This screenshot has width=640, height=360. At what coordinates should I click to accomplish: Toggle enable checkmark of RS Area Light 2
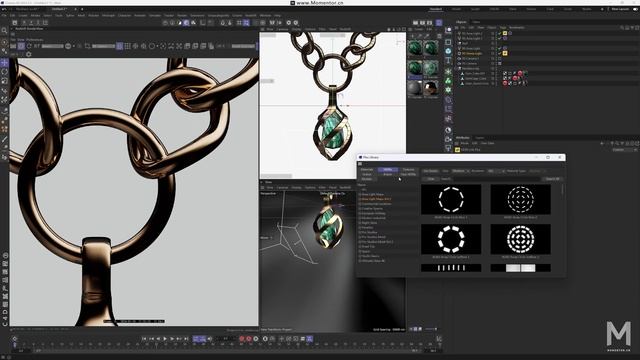[500, 33]
